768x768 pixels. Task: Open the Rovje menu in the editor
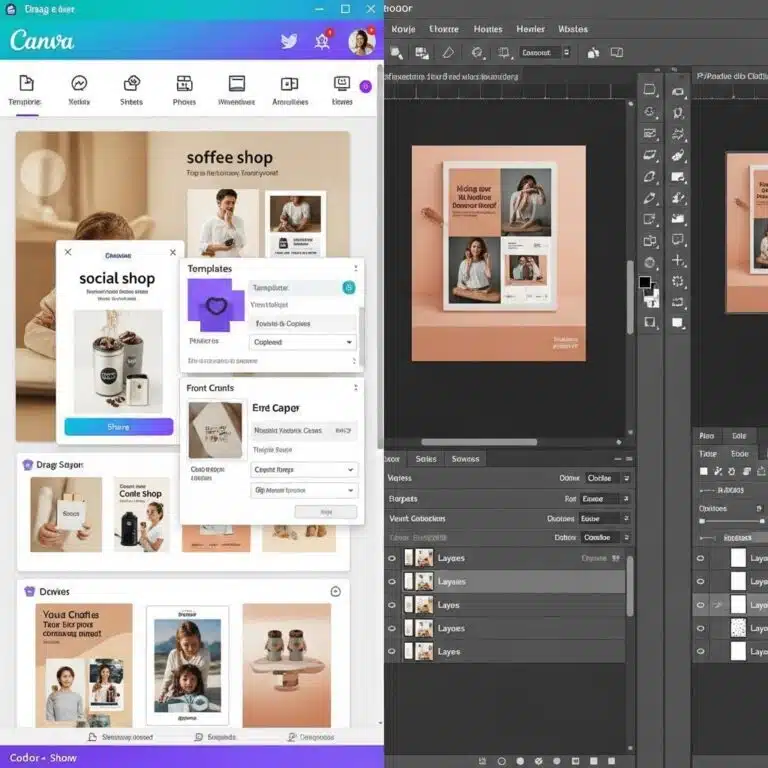coord(403,29)
